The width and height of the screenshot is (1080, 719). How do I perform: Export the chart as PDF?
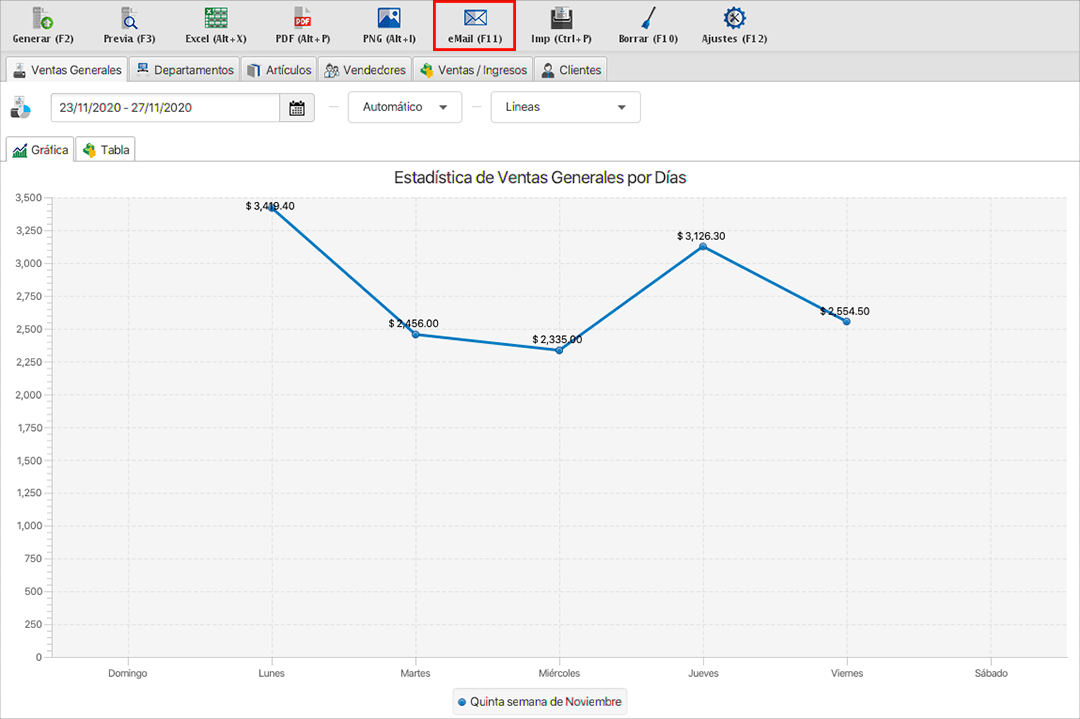tap(303, 18)
